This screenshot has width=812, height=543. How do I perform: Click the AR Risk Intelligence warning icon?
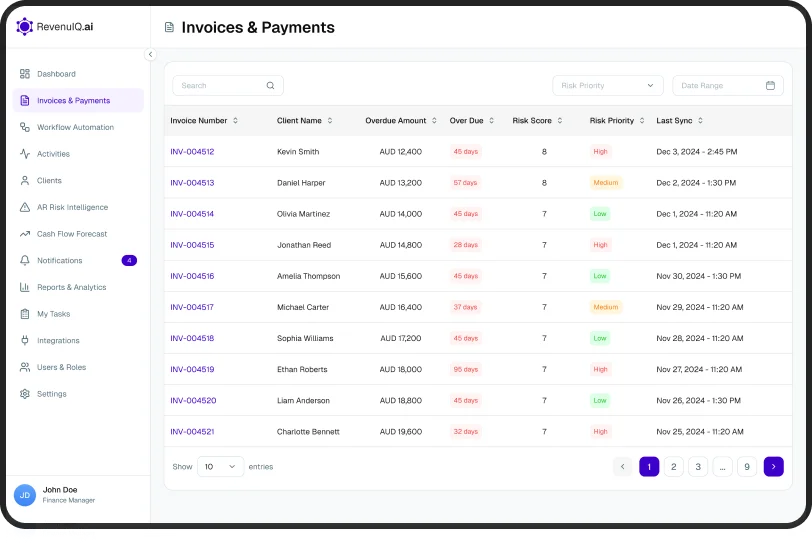25,207
